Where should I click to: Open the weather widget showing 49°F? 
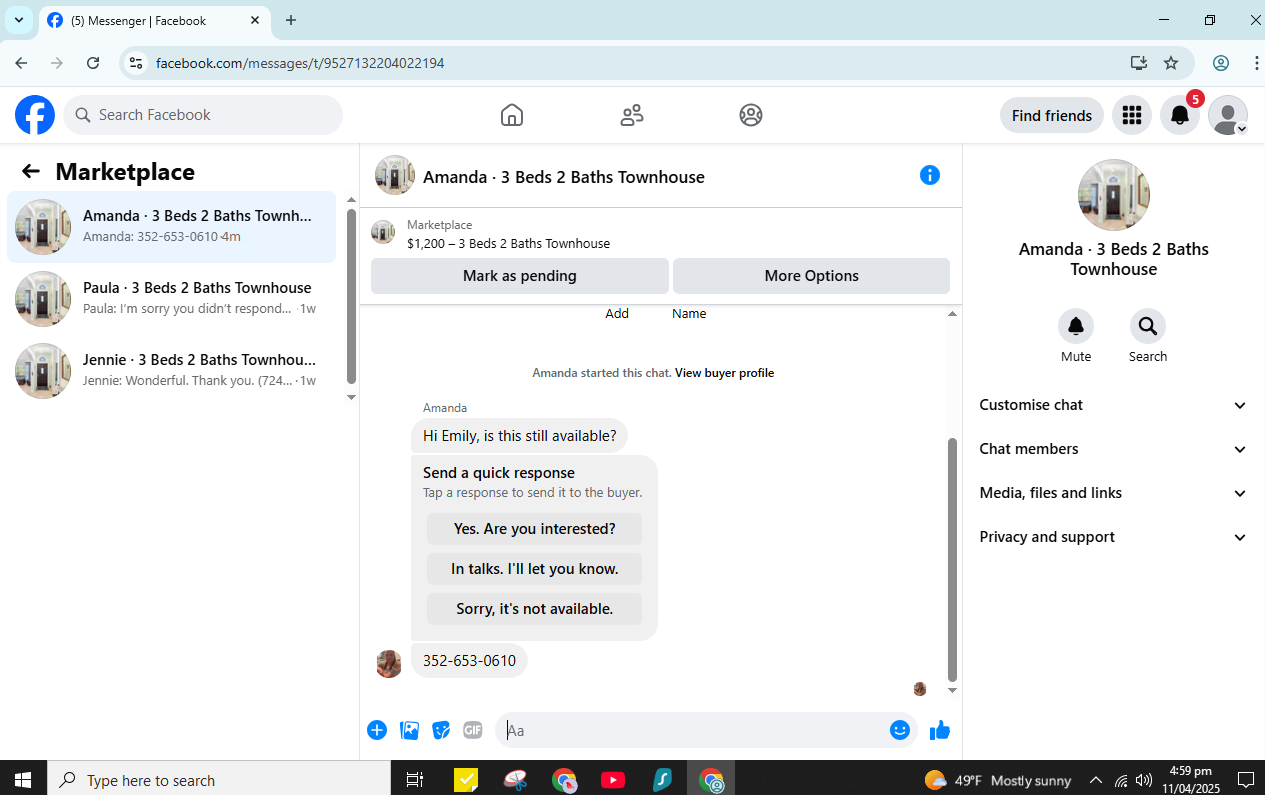pos(998,780)
